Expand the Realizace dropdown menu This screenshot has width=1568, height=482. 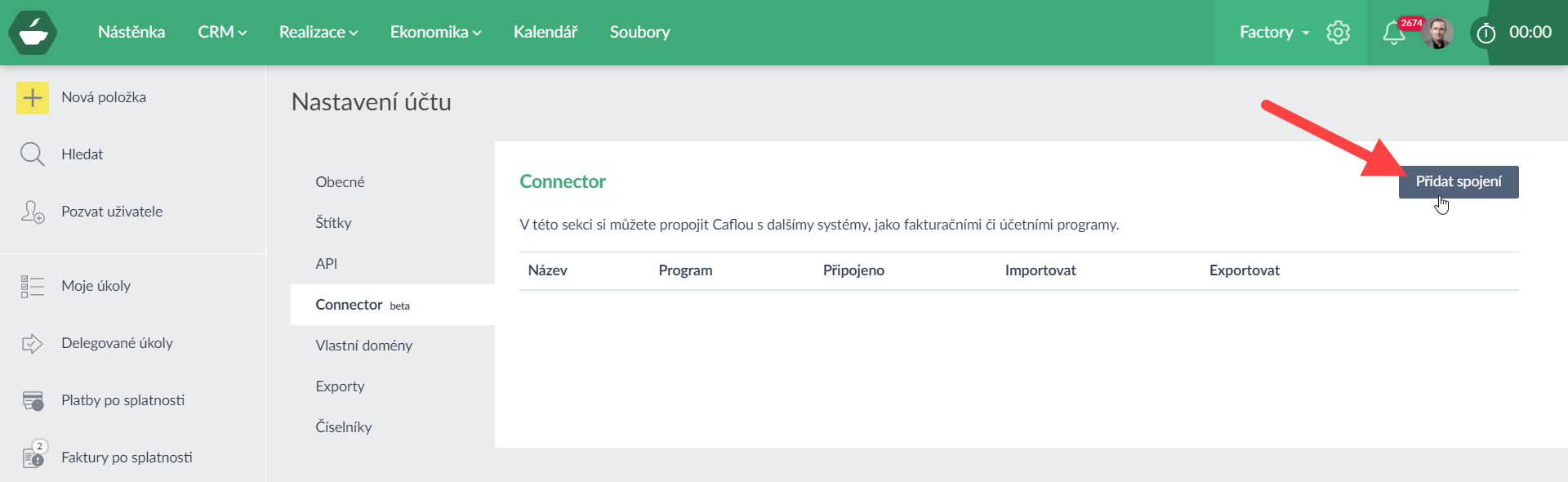click(x=318, y=32)
